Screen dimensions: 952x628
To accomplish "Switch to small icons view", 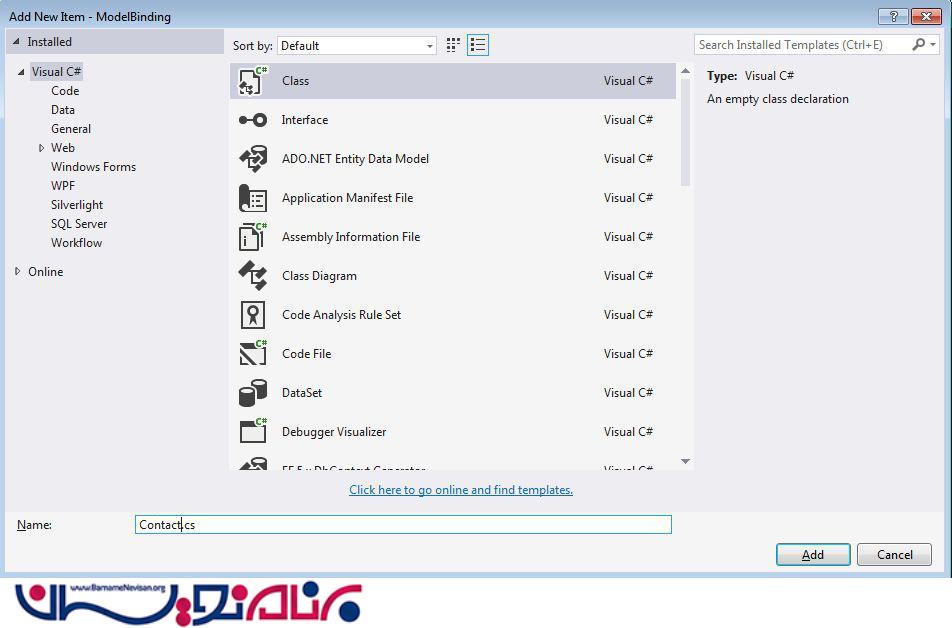I will click(453, 45).
